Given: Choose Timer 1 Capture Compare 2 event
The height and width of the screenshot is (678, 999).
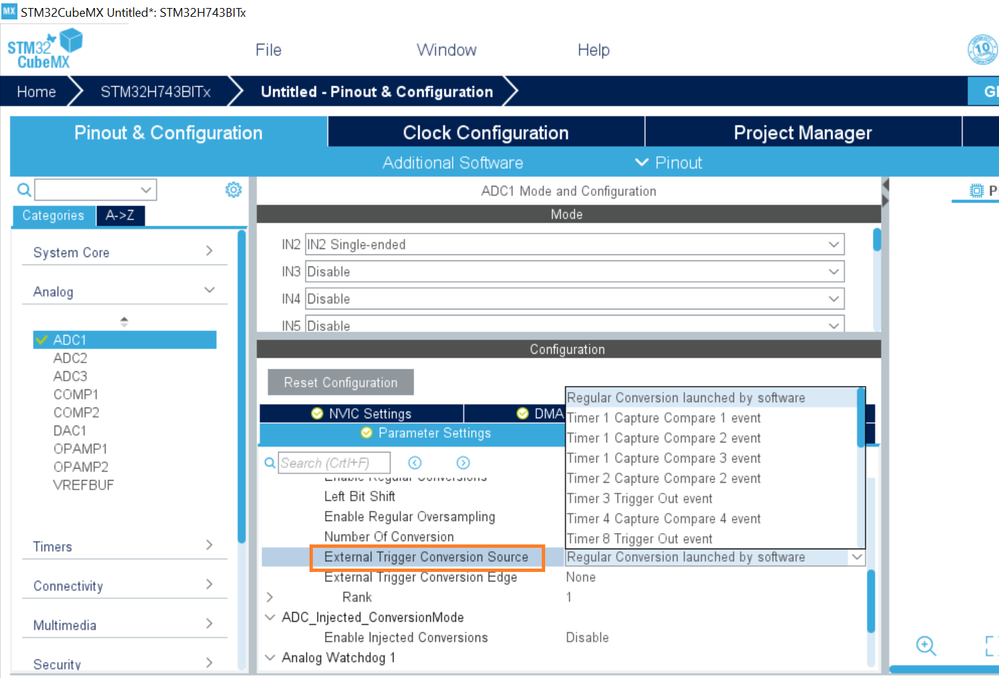Looking at the screenshot, I should coord(712,438).
